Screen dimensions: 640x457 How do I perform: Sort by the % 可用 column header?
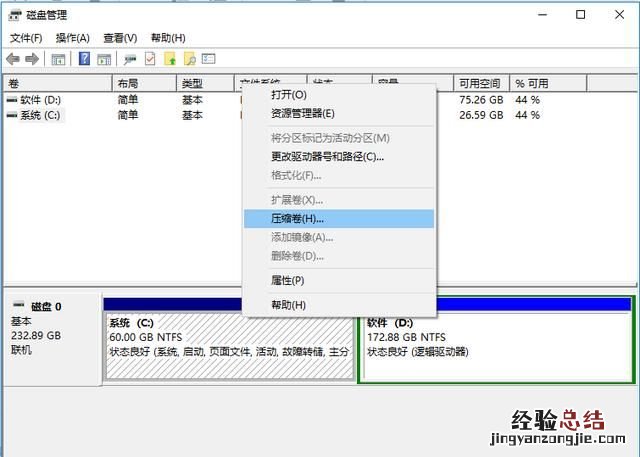[548, 84]
